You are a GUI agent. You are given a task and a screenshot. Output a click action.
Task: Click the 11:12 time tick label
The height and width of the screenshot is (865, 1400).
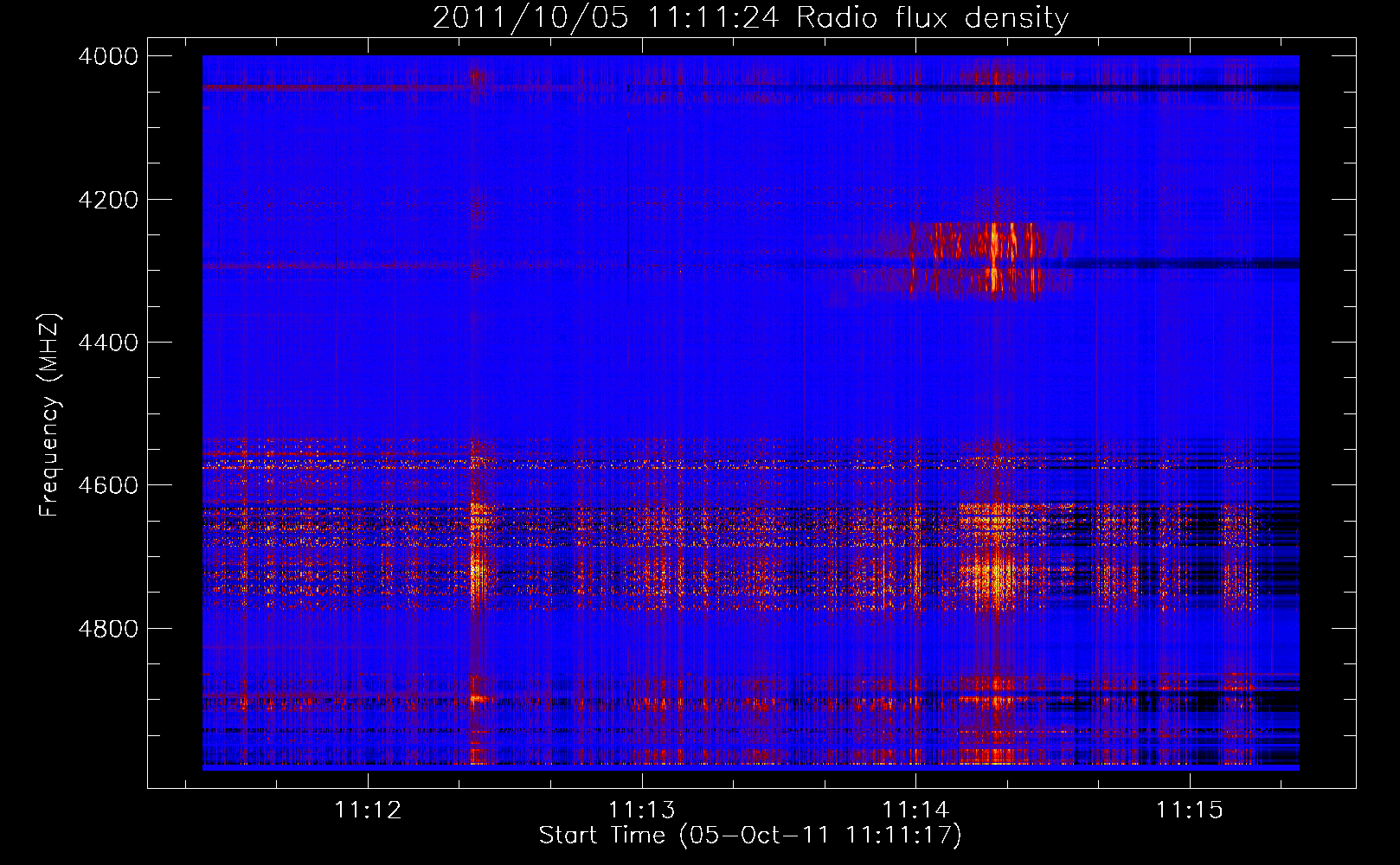tap(369, 811)
